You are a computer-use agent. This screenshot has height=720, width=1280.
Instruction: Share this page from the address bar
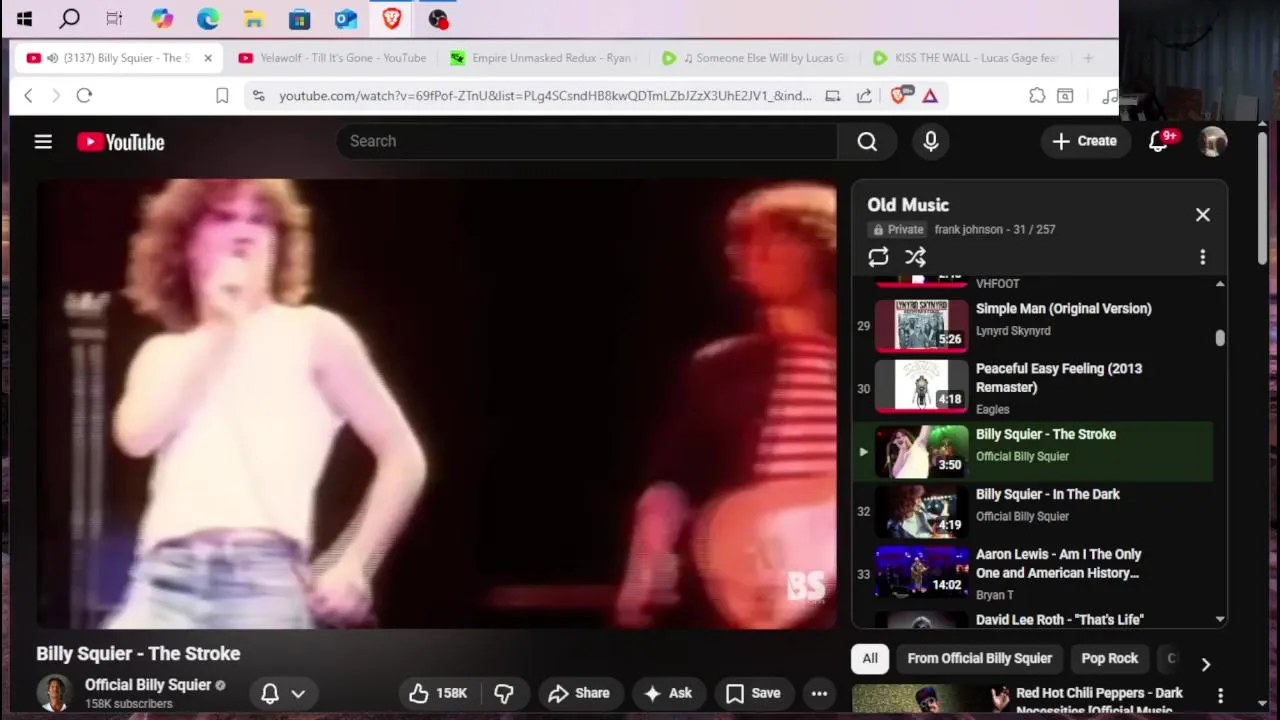[x=864, y=96]
